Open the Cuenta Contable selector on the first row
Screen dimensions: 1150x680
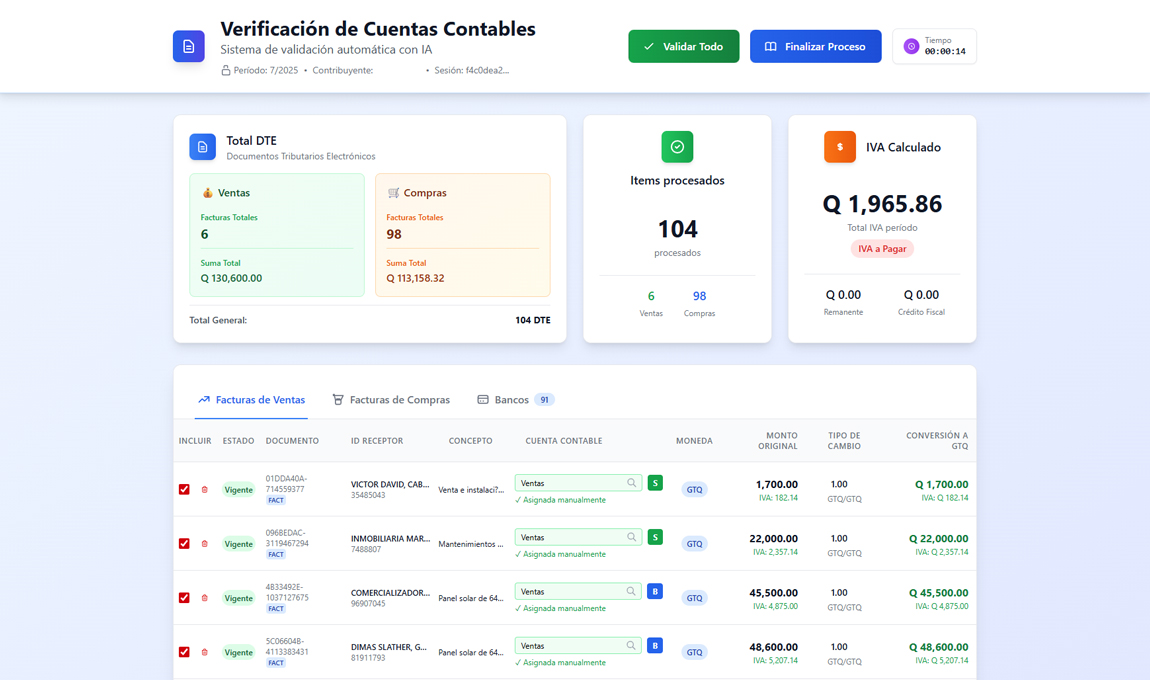coord(570,482)
